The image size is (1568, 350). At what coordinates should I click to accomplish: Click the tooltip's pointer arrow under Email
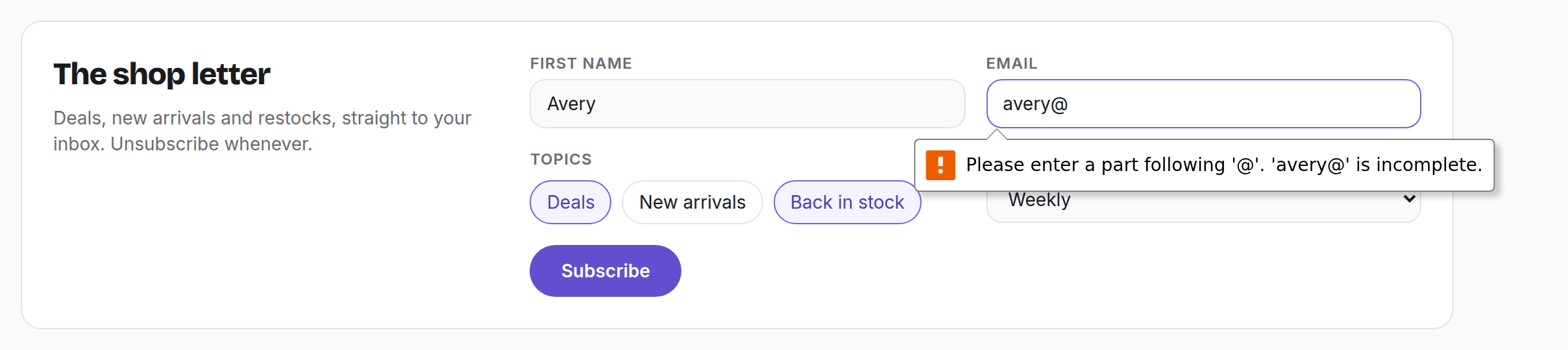pos(997,134)
